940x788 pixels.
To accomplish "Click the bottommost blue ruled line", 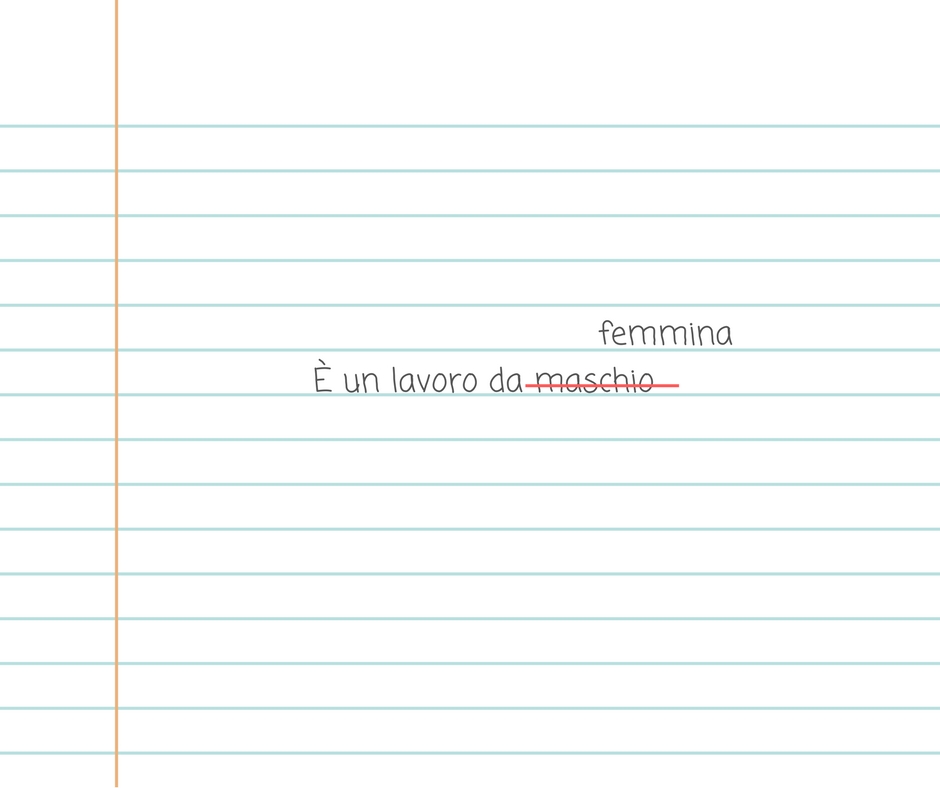I will pos(470,753).
